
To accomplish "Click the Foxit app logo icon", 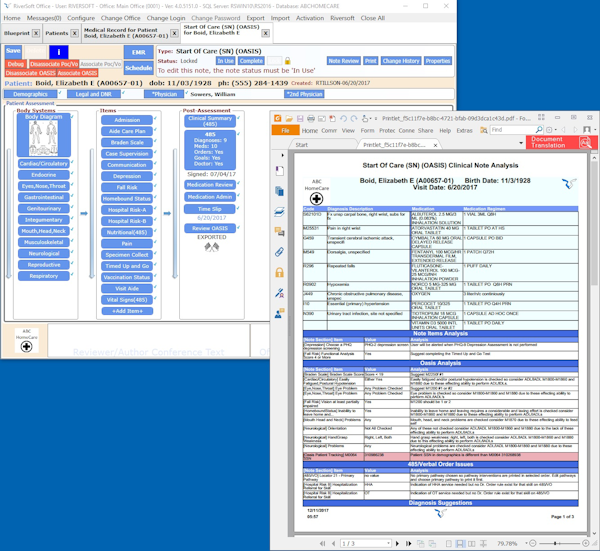I will pos(277,119).
